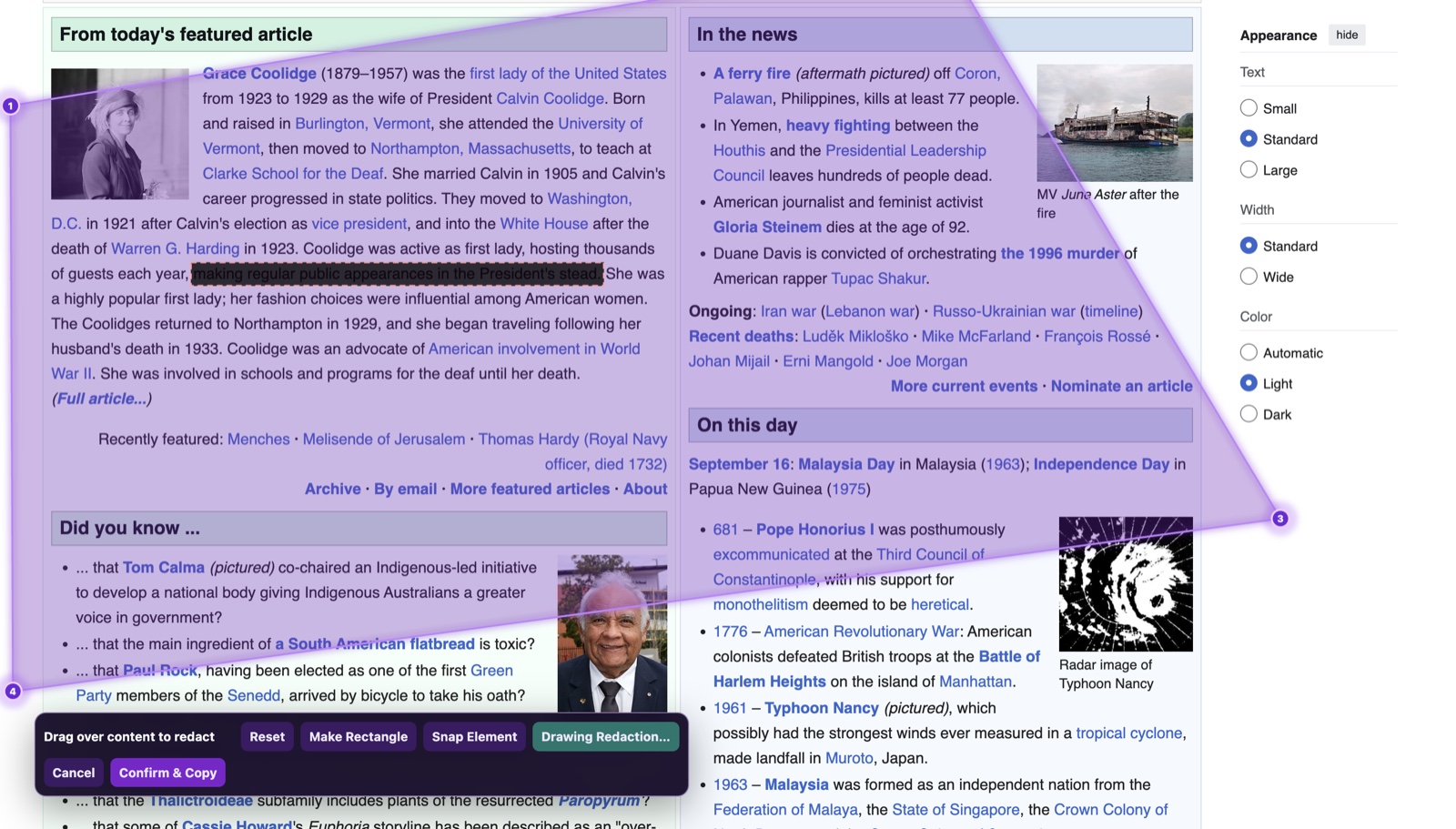Open the Tom Calma portrait photo
The image size is (1456, 829).
pyautogui.click(x=612, y=633)
